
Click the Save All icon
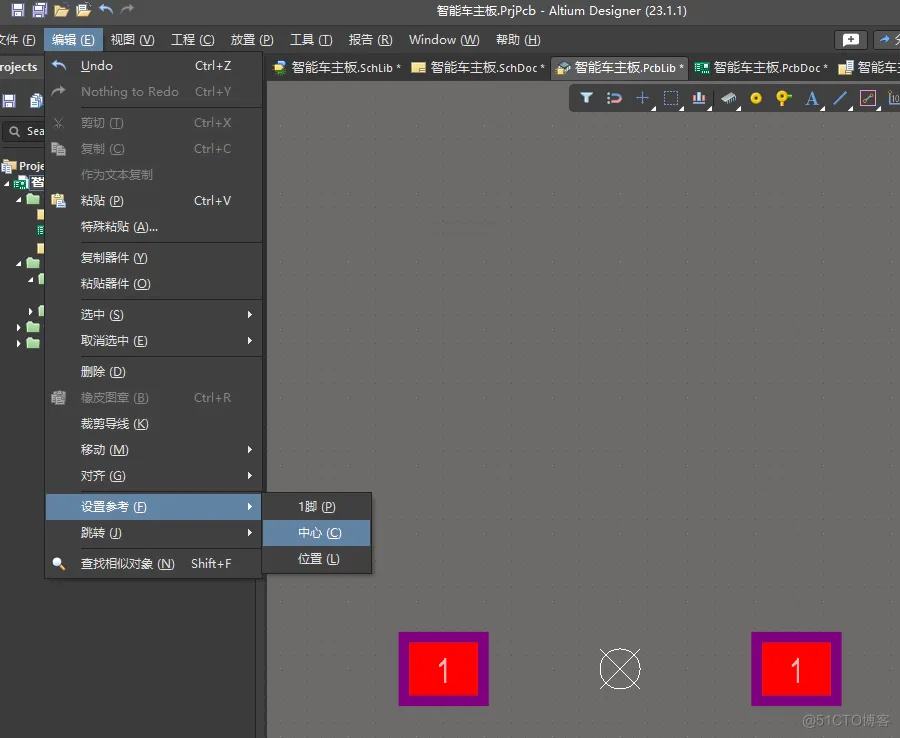point(39,10)
